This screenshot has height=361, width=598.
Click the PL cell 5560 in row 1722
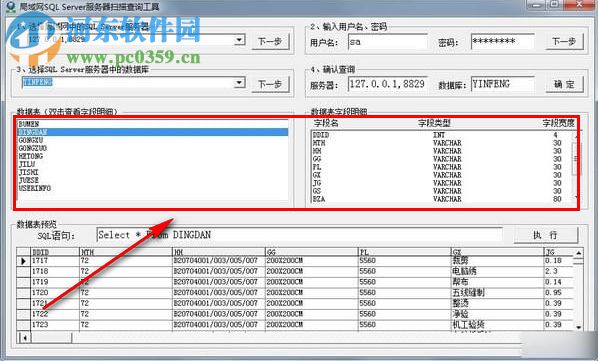point(405,314)
